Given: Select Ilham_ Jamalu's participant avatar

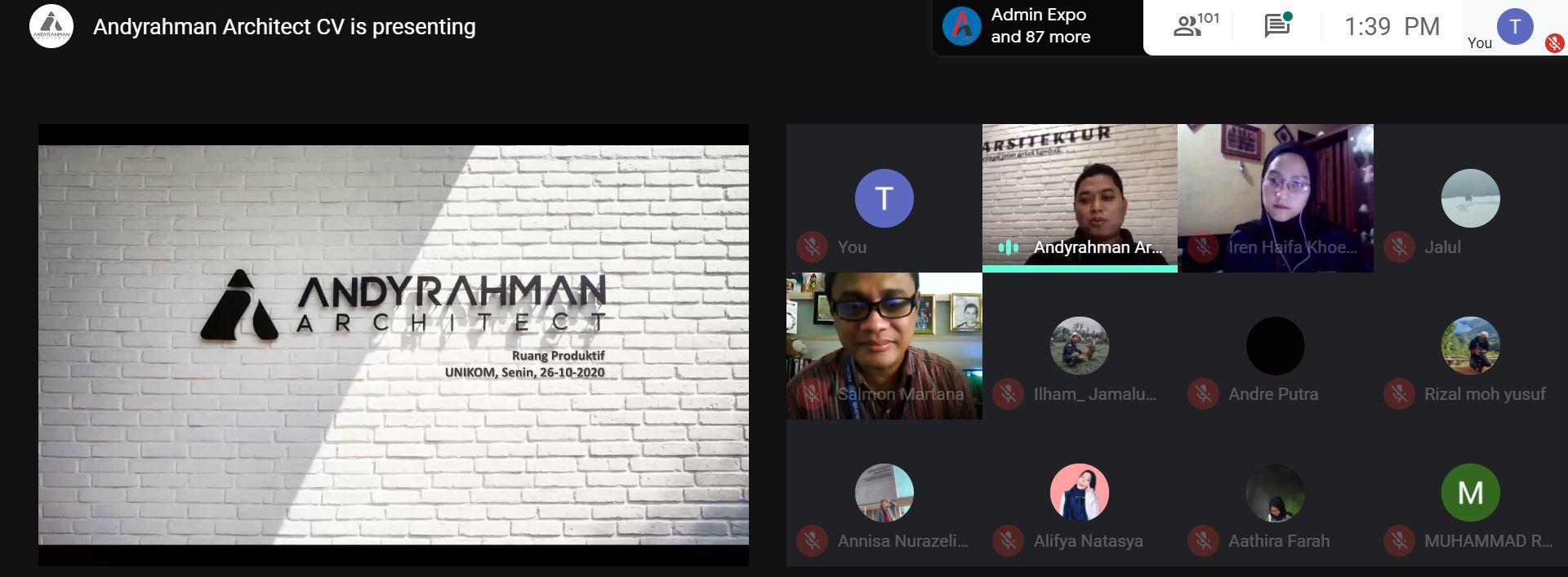Looking at the screenshot, I should (x=1079, y=346).
